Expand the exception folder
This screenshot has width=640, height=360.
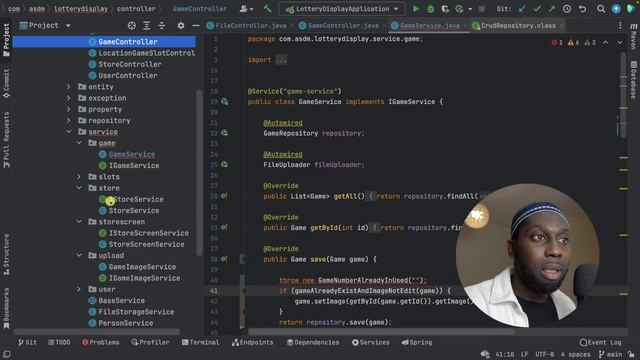point(69,98)
